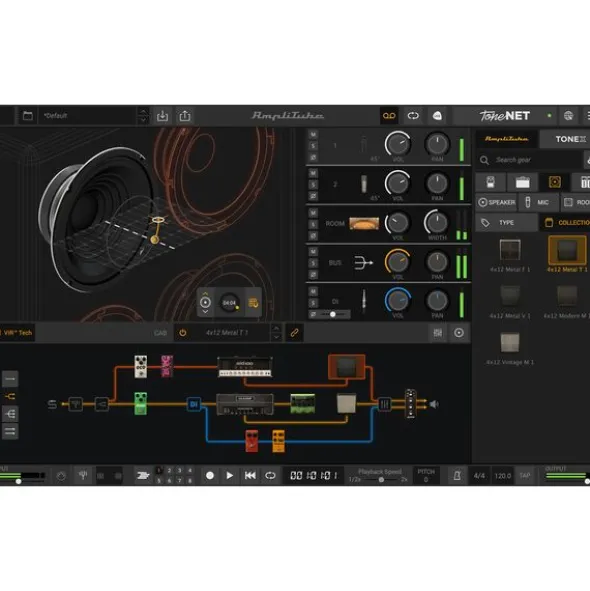Open the metronome icon in transport bar
Screen dimensions: 590x591
point(457,476)
